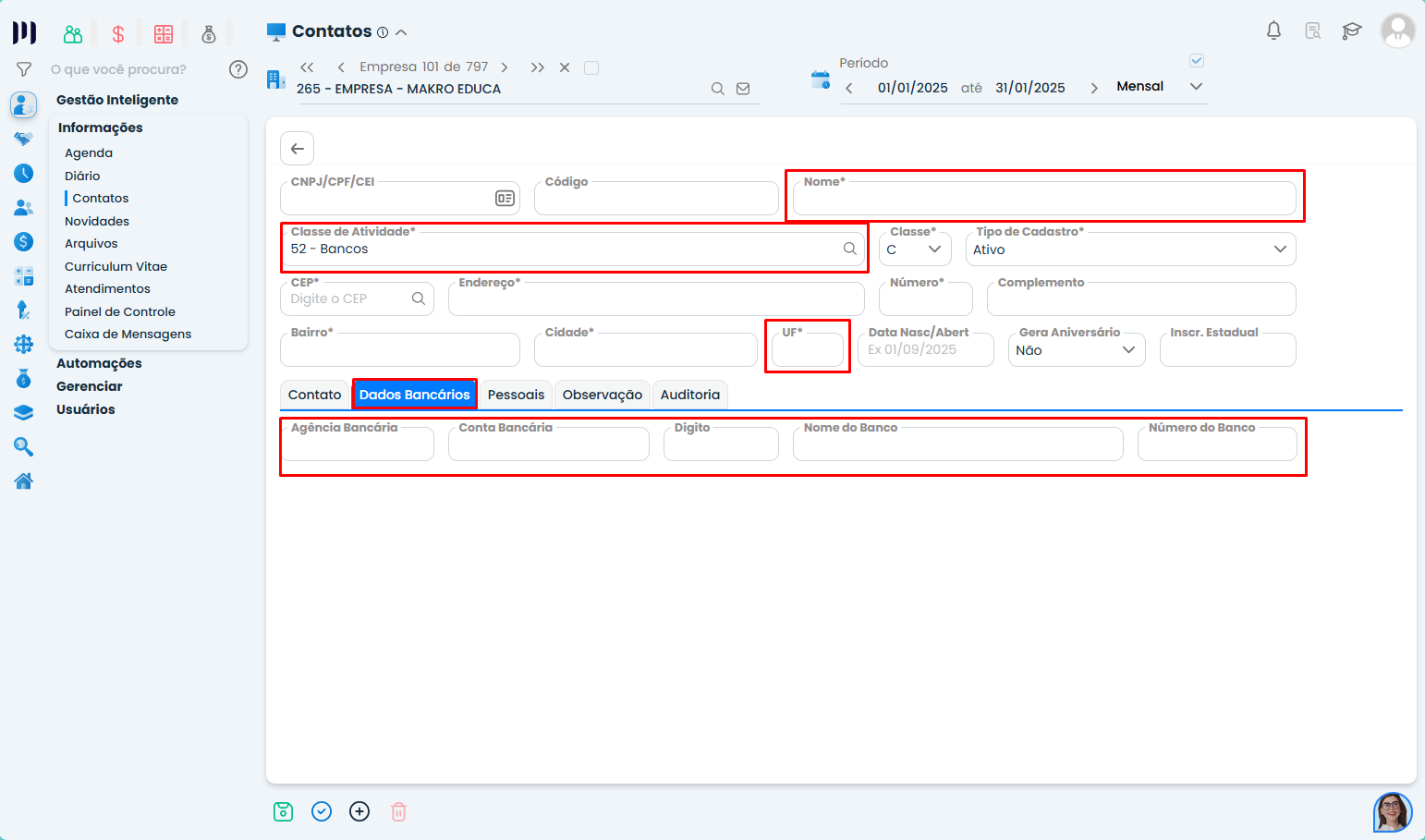Open the help question mark icon
1425x840 pixels.
238,69
